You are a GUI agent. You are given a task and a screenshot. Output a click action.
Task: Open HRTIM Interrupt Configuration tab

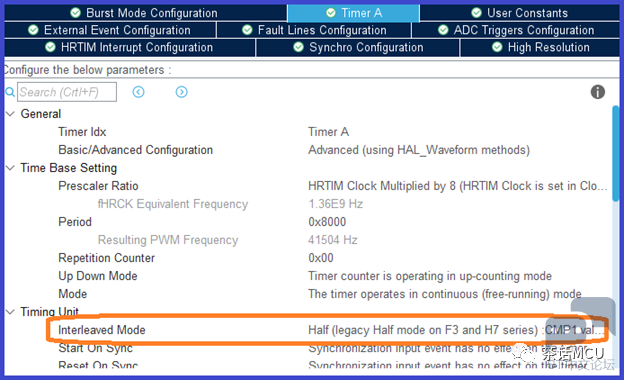pyautogui.click(x=129, y=47)
